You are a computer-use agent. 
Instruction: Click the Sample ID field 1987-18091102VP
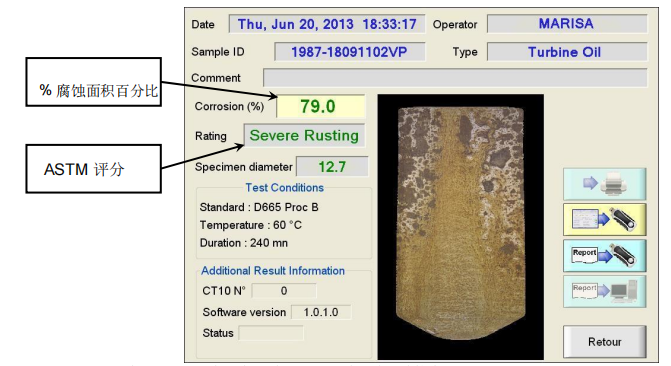pyautogui.click(x=349, y=52)
